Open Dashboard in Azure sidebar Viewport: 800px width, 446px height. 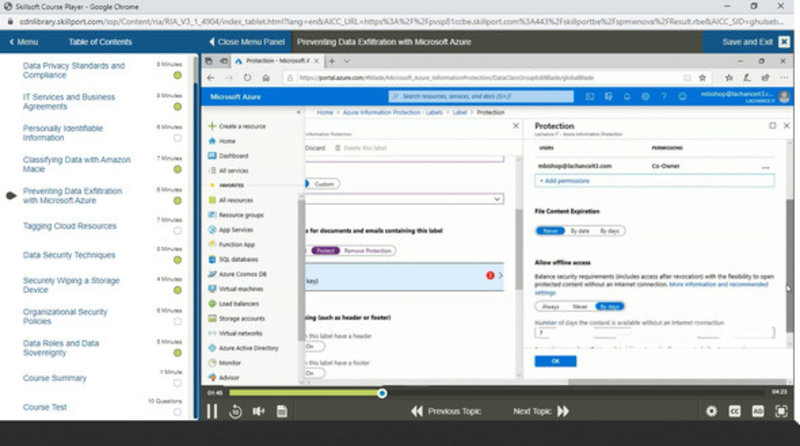(228, 156)
